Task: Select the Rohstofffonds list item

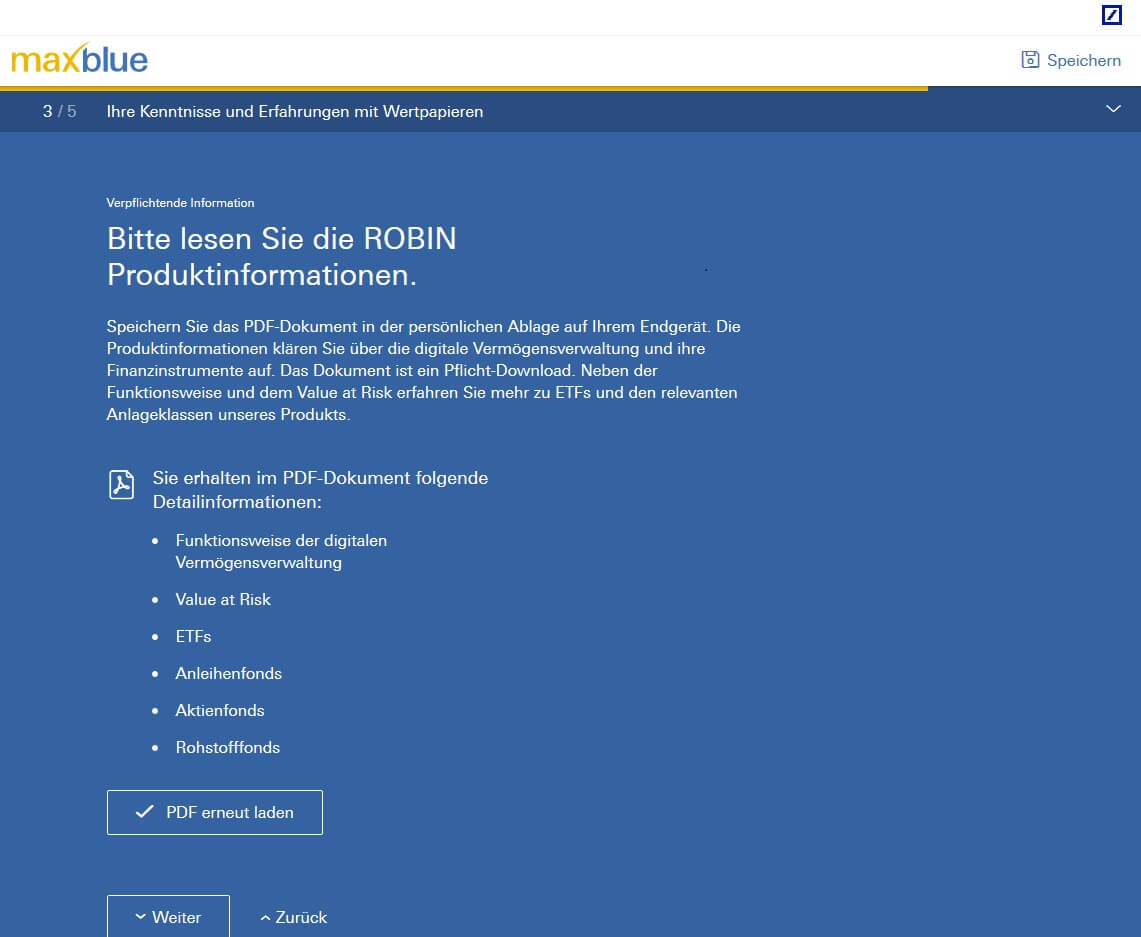Action: coord(228,748)
